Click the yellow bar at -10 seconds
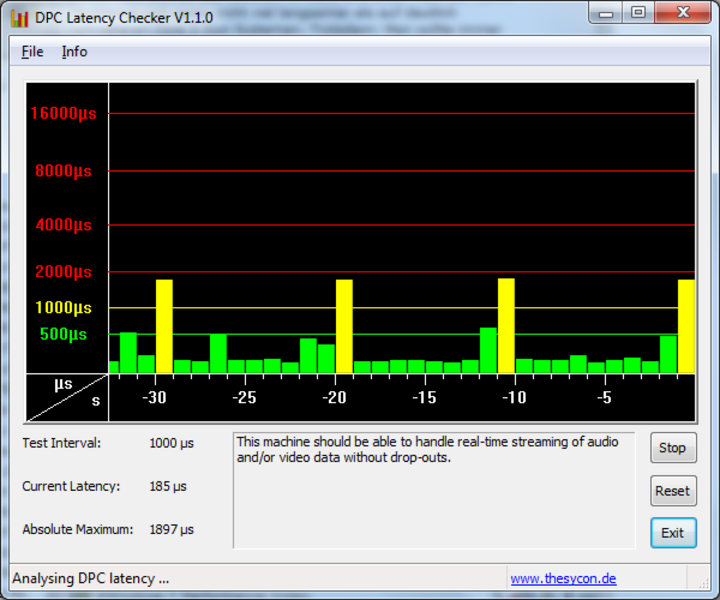720x600 pixels. pos(506,325)
